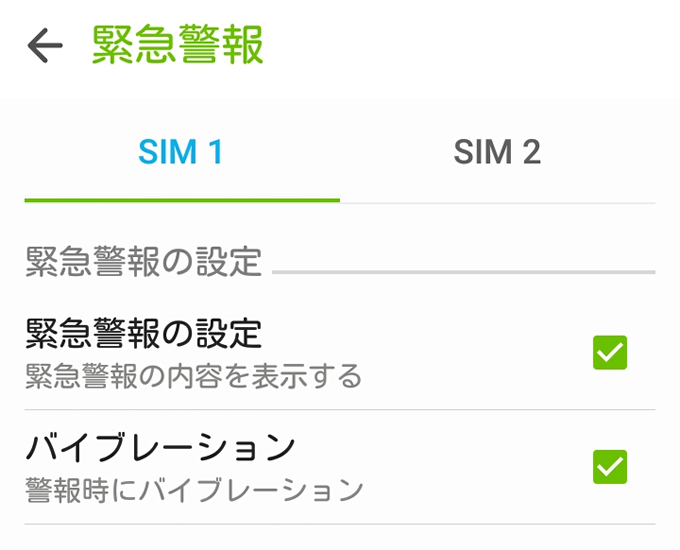
Task: Return to the previous screen from 緊急警報
Action: pos(45,45)
